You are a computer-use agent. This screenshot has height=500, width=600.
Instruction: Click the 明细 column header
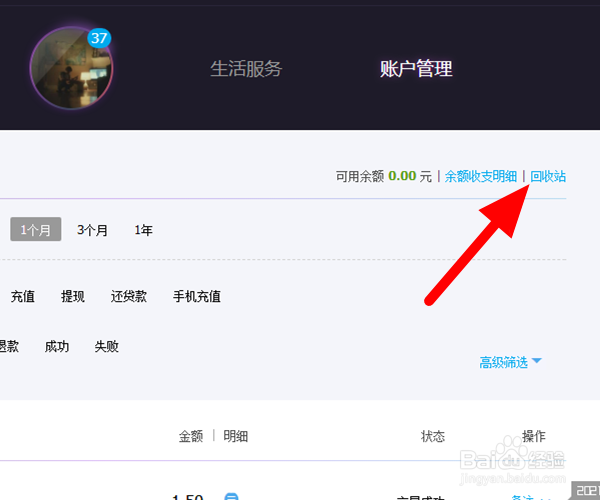pyautogui.click(x=236, y=436)
